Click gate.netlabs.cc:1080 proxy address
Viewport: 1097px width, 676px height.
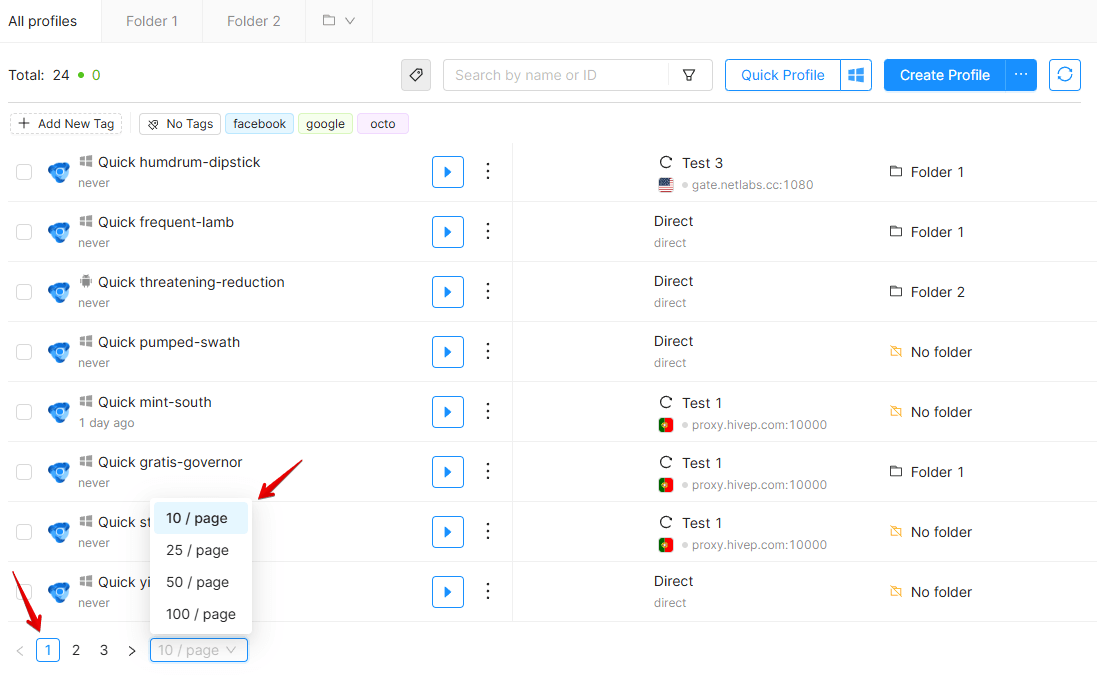[752, 185]
